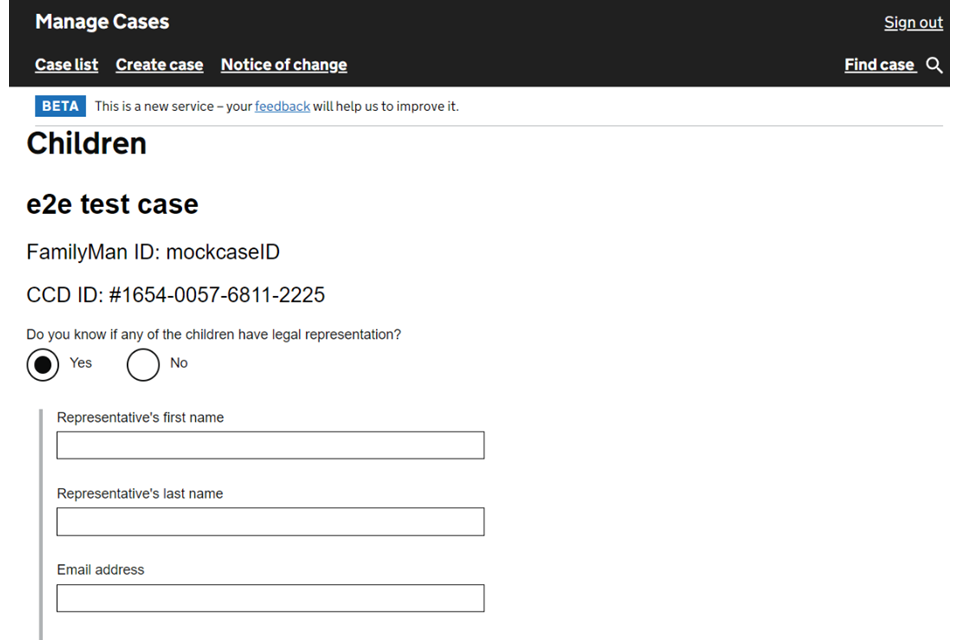Open Notice of change navigation item

coord(284,65)
